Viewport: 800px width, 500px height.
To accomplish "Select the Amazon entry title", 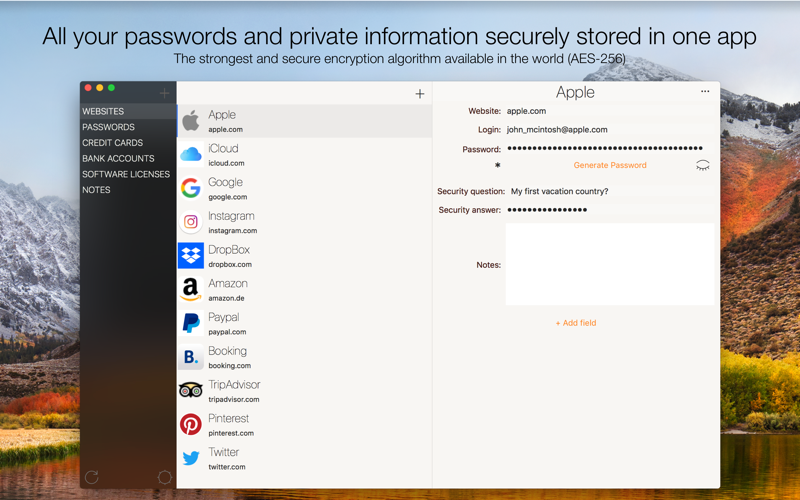I will point(228,284).
